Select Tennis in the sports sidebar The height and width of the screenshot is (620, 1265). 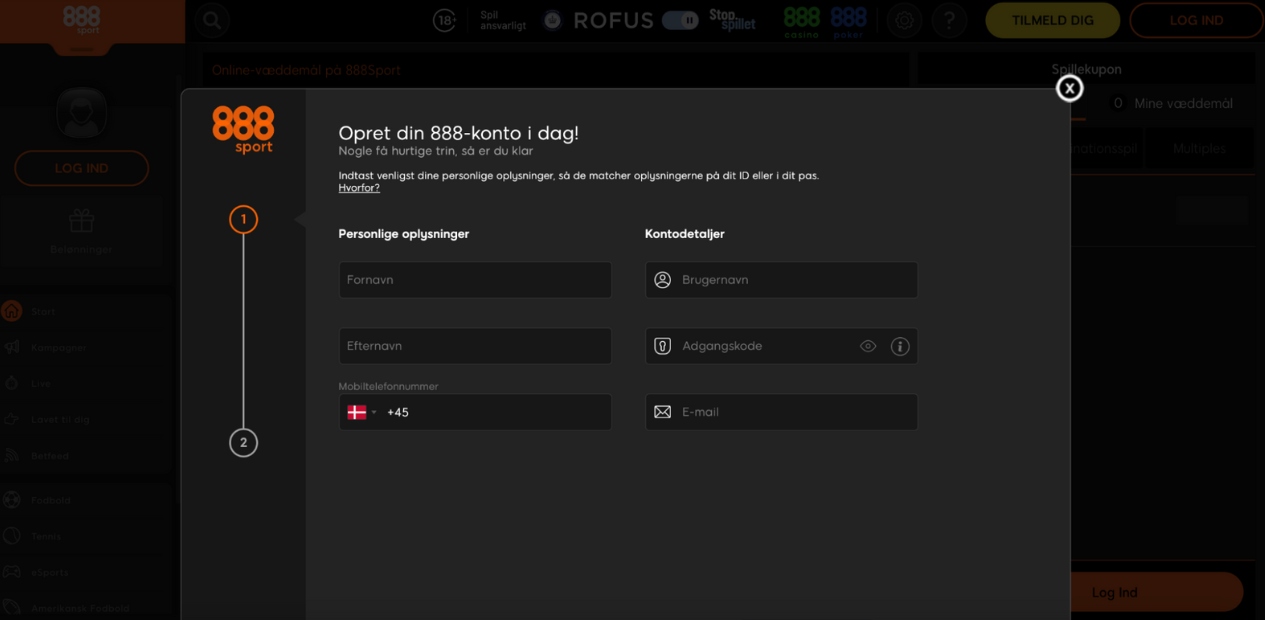point(46,536)
